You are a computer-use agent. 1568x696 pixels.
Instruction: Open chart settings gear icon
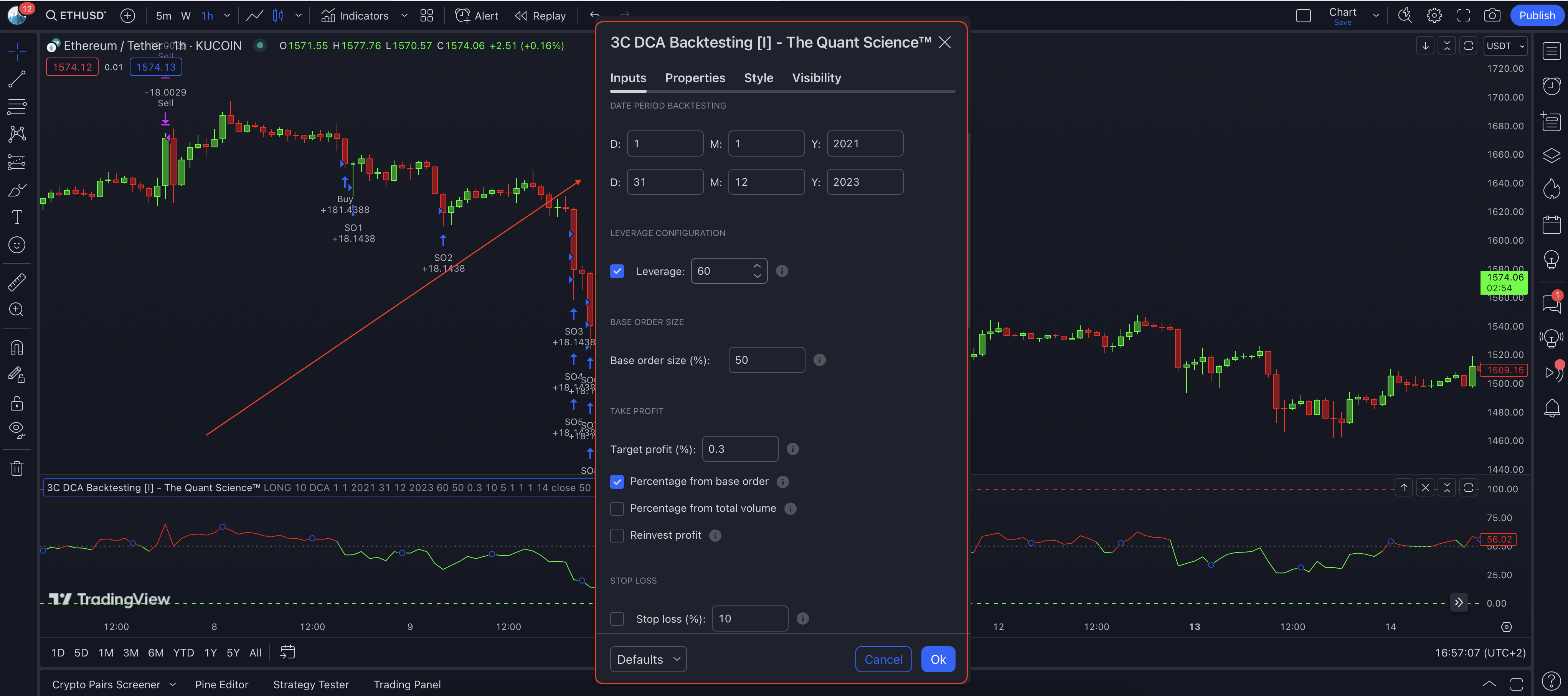point(1434,16)
